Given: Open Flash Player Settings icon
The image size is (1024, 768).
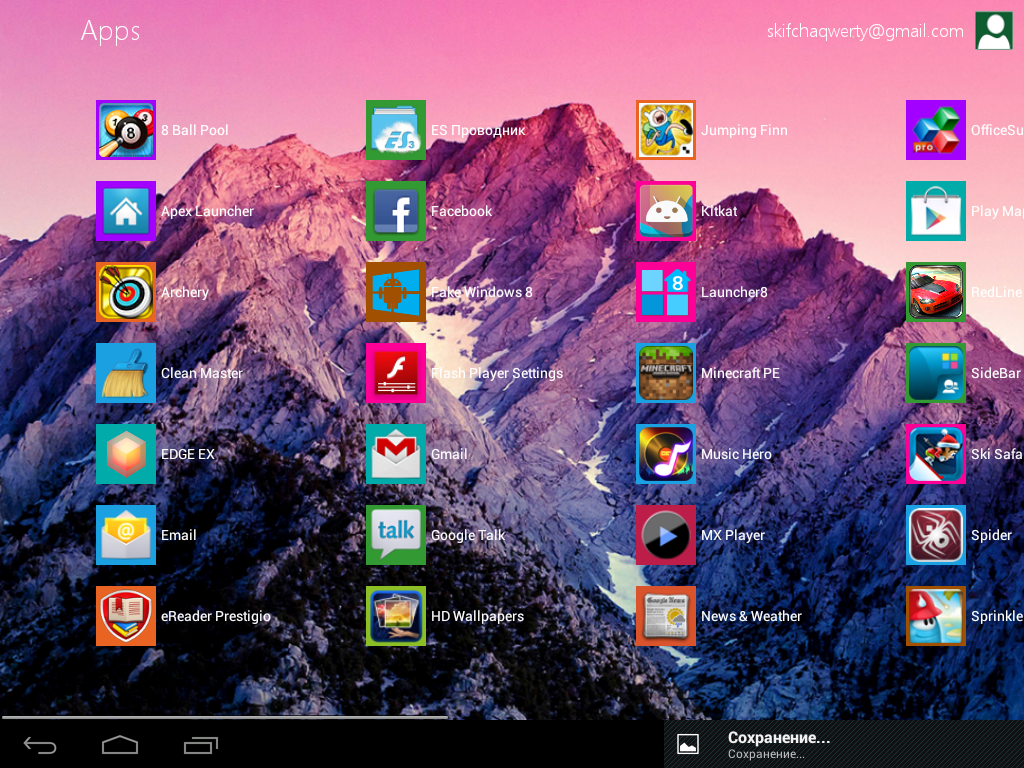Looking at the screenshot, I should (x=396, y=373).
